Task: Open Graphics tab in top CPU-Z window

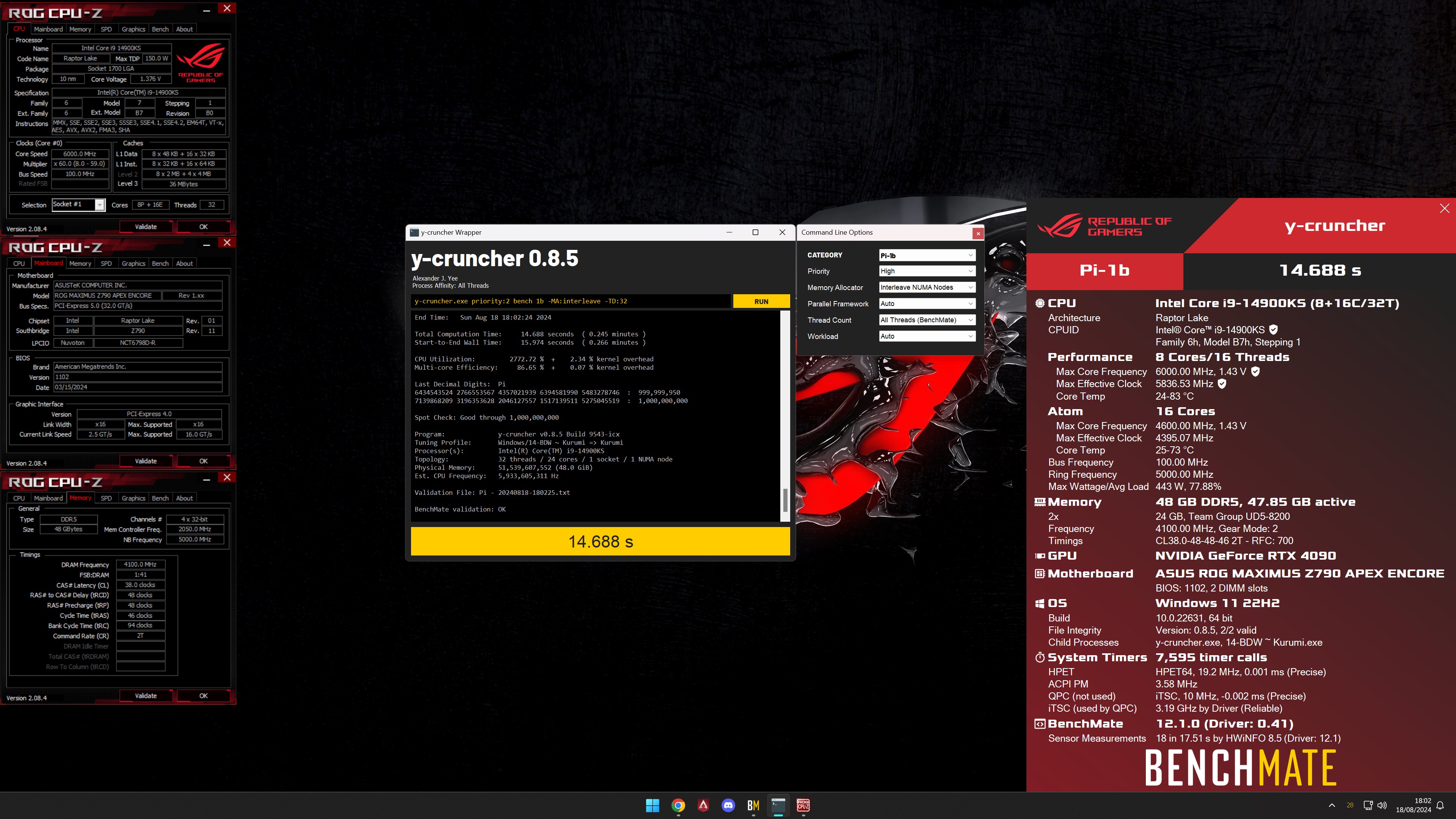Action: (133, 29)
